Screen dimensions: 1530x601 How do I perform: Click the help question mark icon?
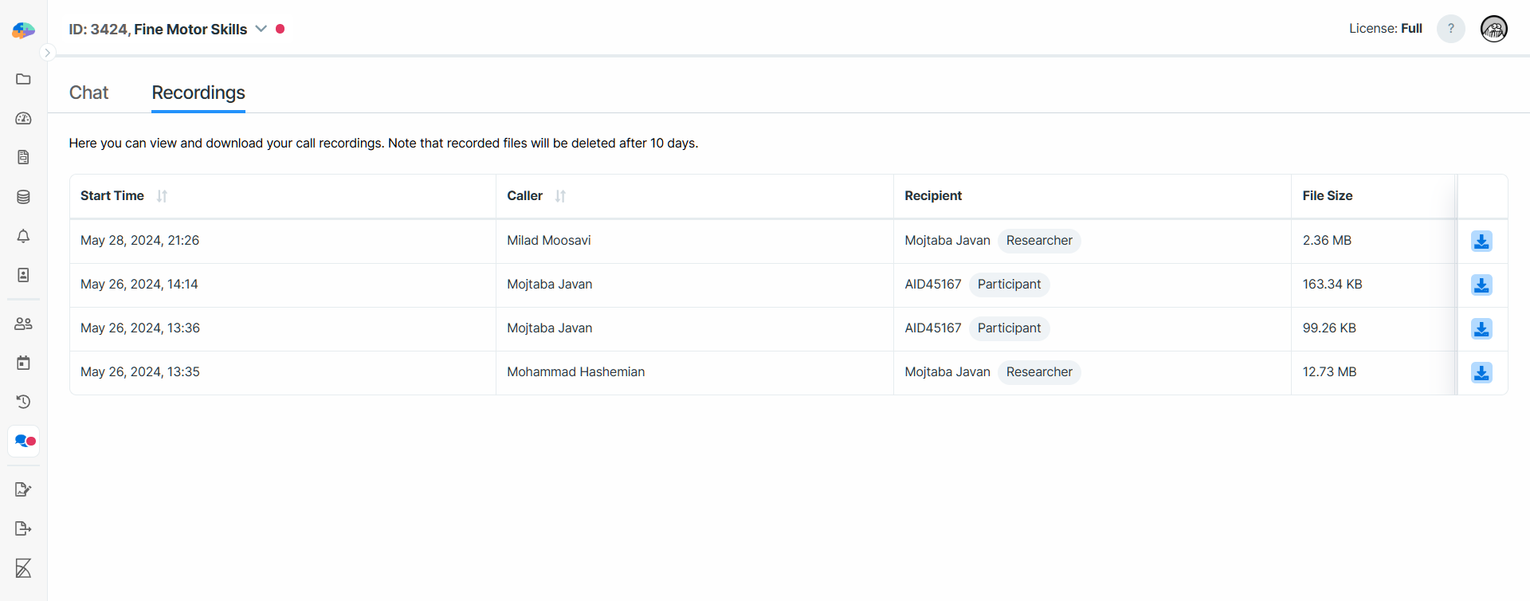click(1450, 29)
